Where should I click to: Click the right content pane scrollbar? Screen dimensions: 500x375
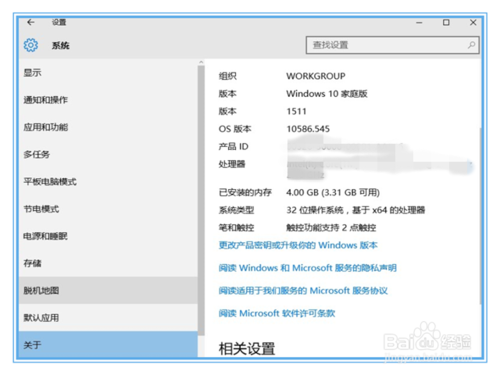480,216
